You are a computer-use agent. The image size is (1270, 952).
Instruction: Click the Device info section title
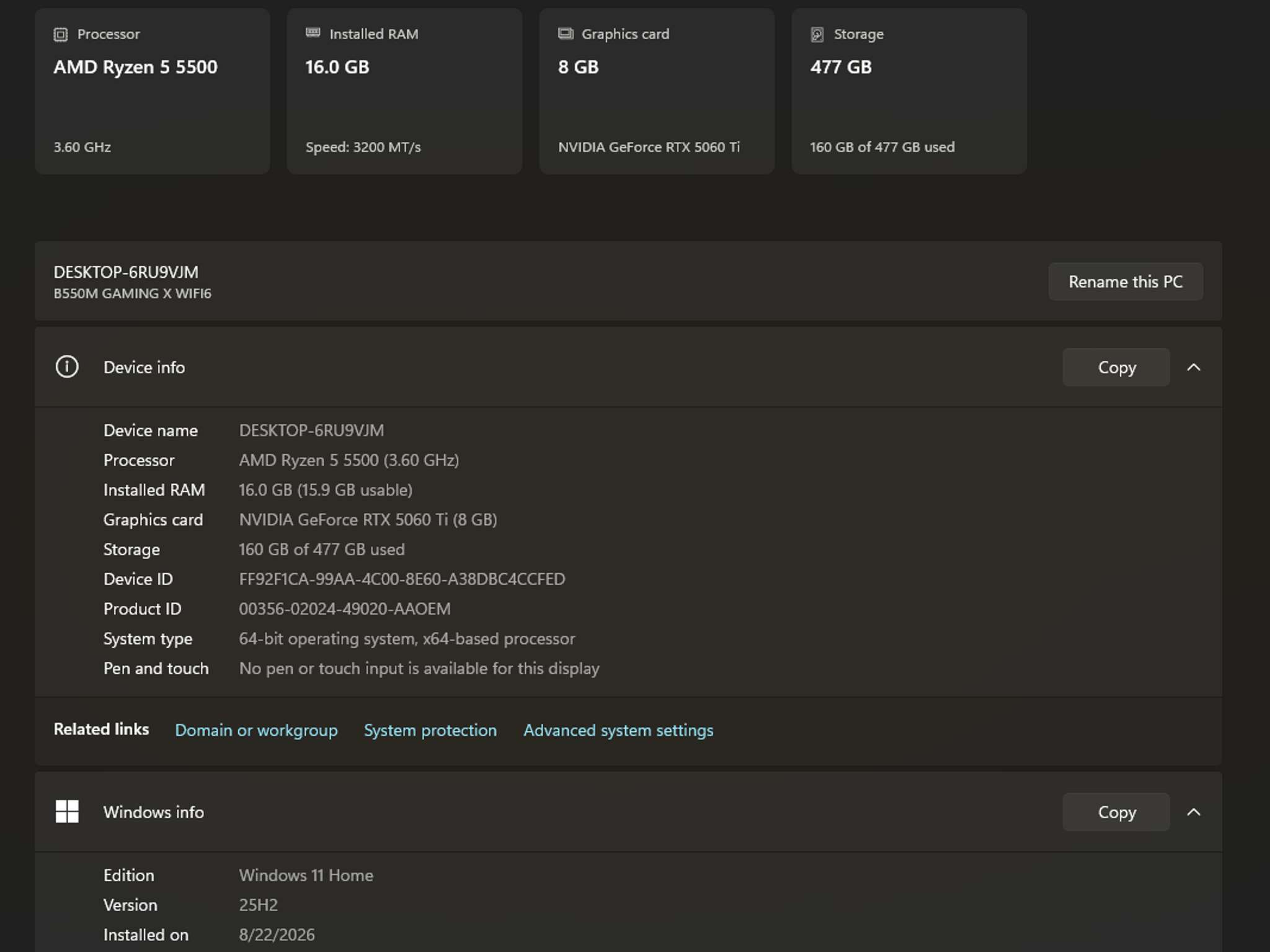pos(144,367)
